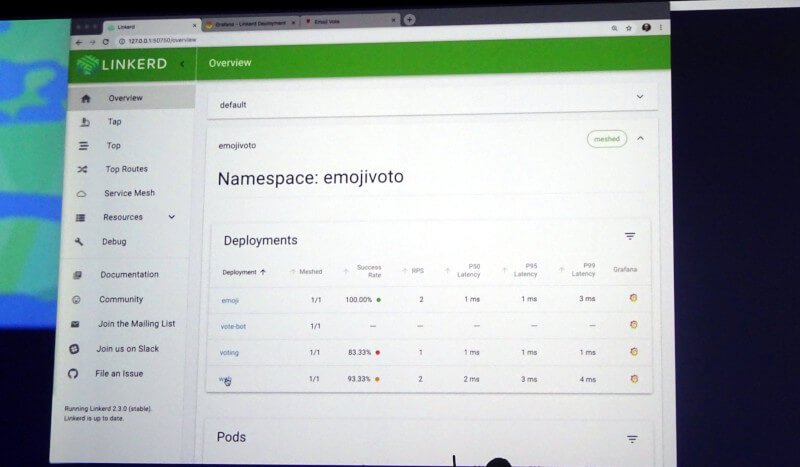Sort by Success Rate column header

coord(363,271)
